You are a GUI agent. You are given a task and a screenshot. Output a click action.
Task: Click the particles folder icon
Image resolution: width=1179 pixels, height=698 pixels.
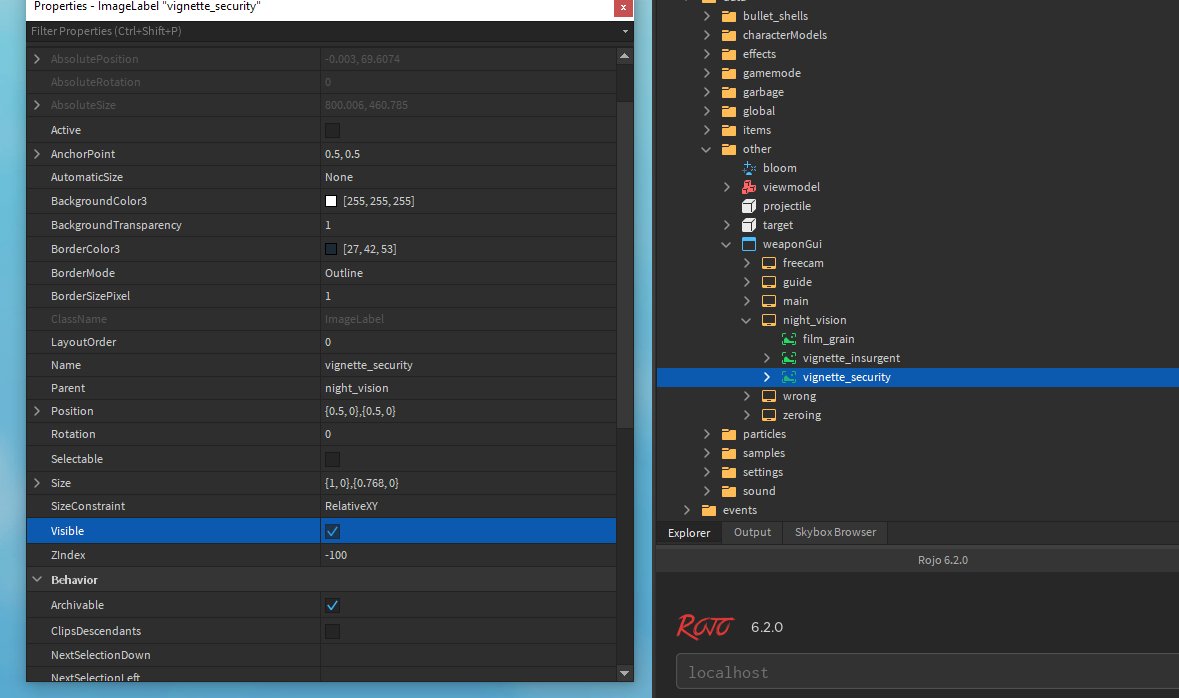click(x=729, y=434)
